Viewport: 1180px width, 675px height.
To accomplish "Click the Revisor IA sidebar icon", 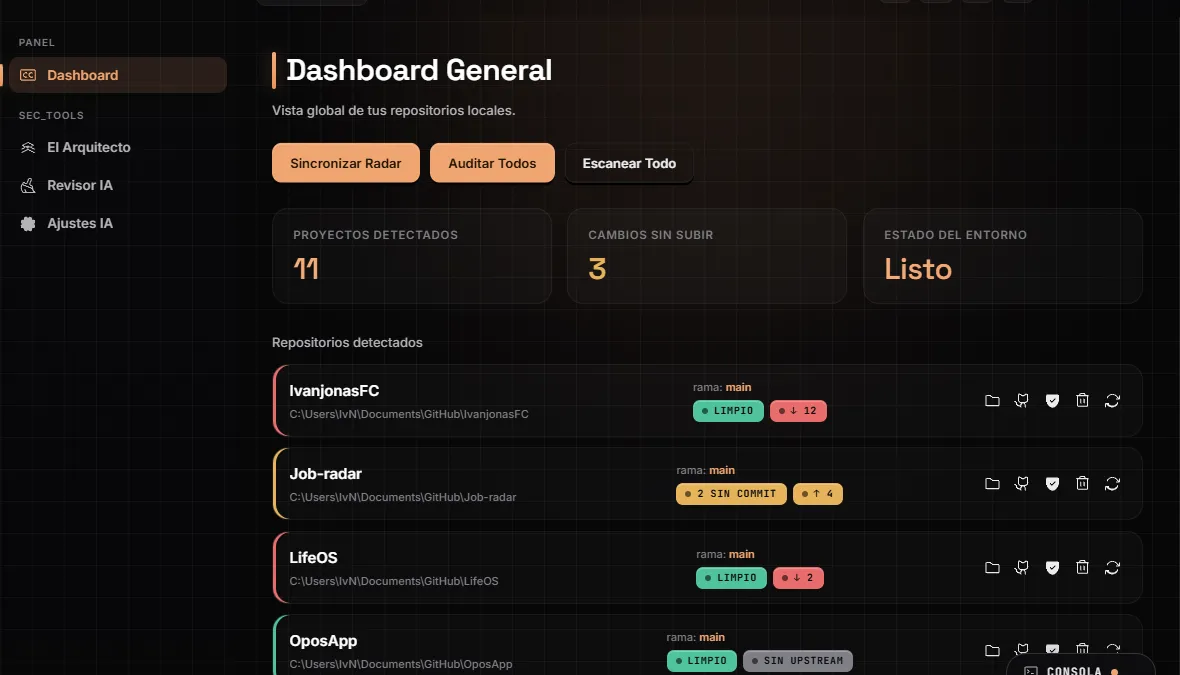I will pos(28,185).
